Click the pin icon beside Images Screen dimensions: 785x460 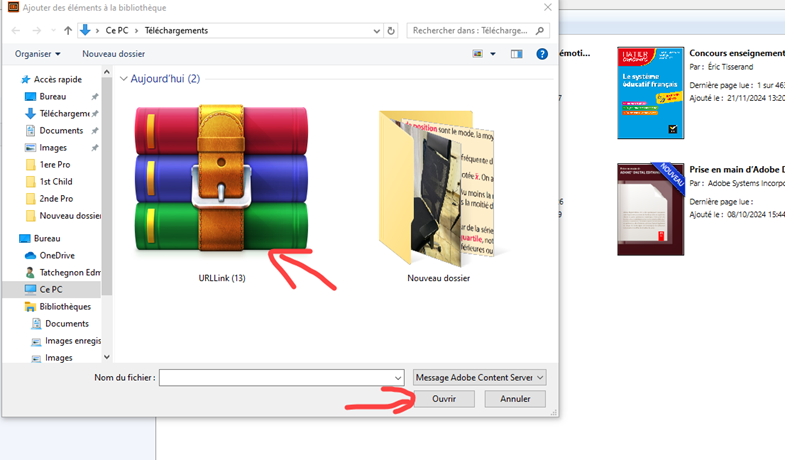(95, 148)
